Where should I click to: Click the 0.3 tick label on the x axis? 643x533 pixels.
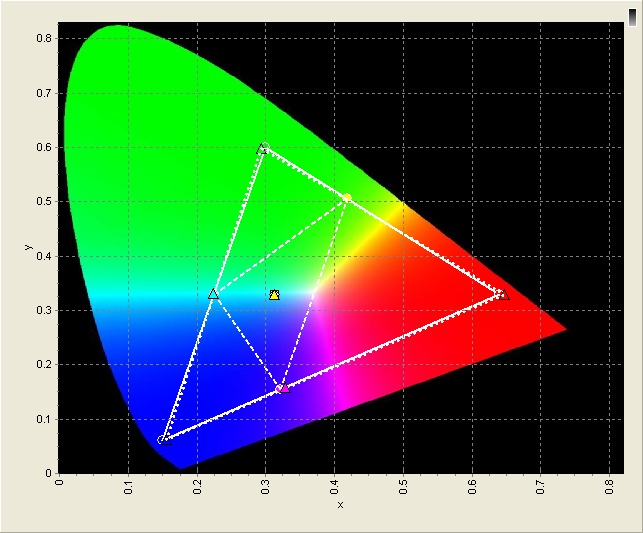[x=266, y=488]
